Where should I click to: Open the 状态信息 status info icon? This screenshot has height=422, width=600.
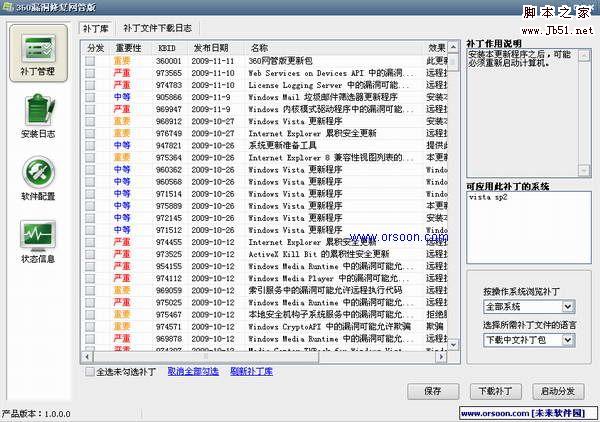(x=38, y=241)
